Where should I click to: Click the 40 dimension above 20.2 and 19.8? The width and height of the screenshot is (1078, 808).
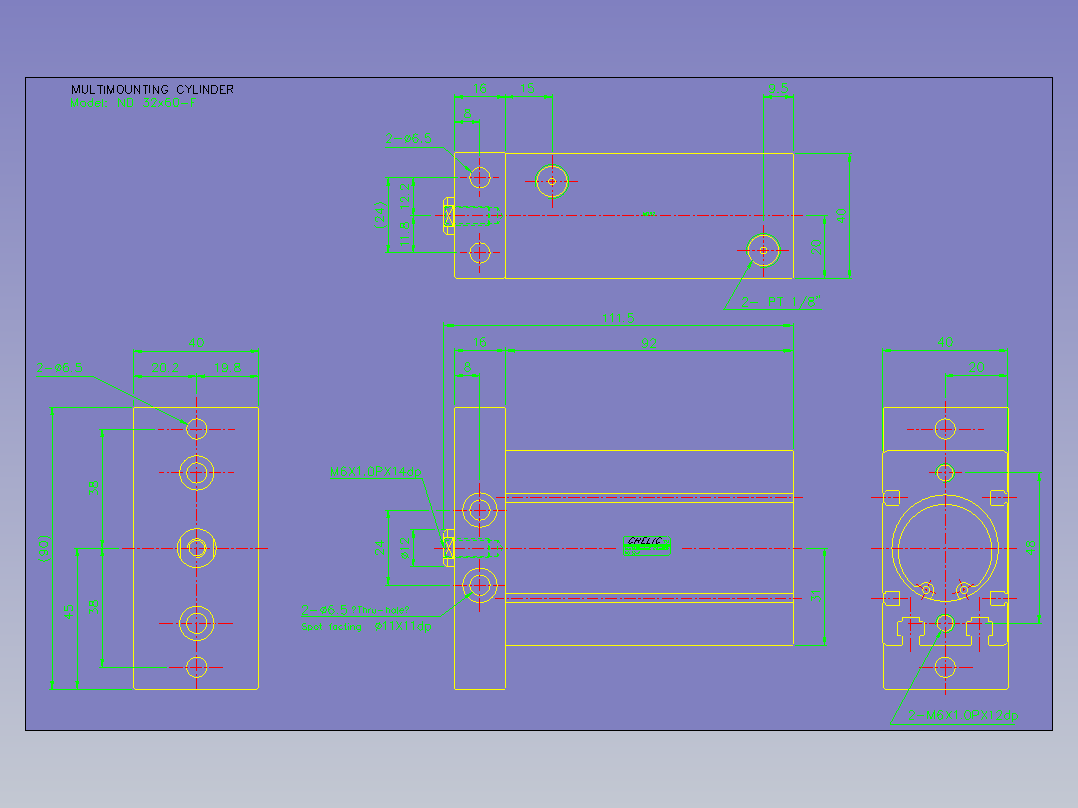pyautogui.click(x=196, y=342)
